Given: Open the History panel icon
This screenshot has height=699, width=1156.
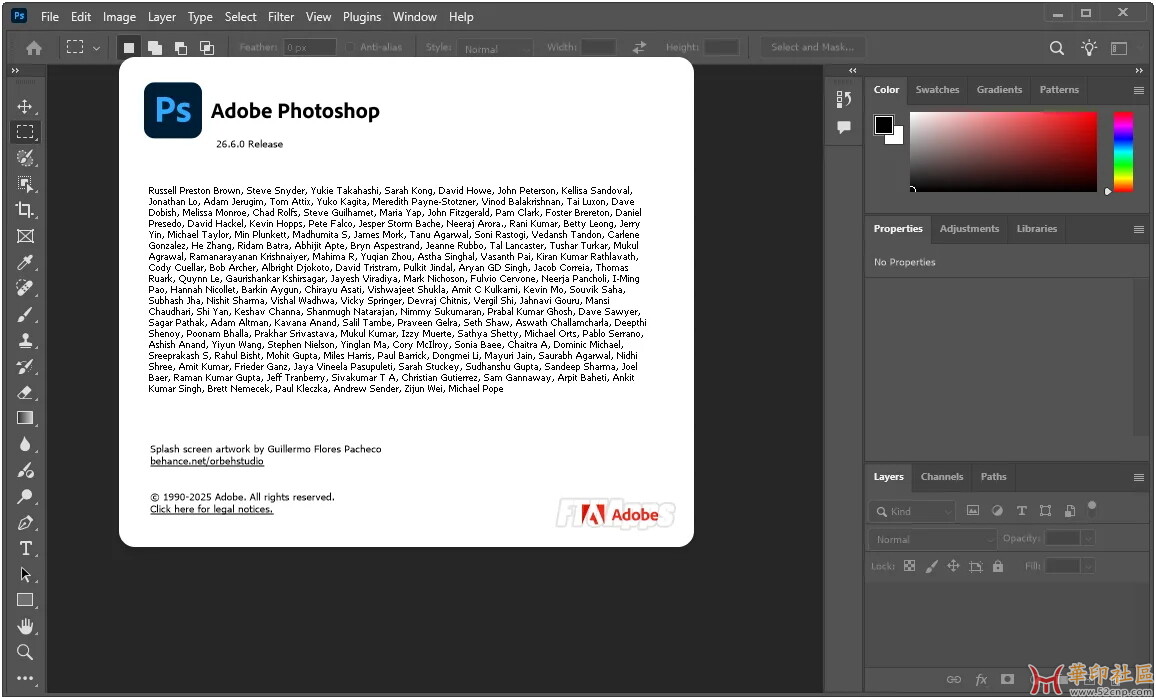Looking at the screenshot, I should (844, 99).
